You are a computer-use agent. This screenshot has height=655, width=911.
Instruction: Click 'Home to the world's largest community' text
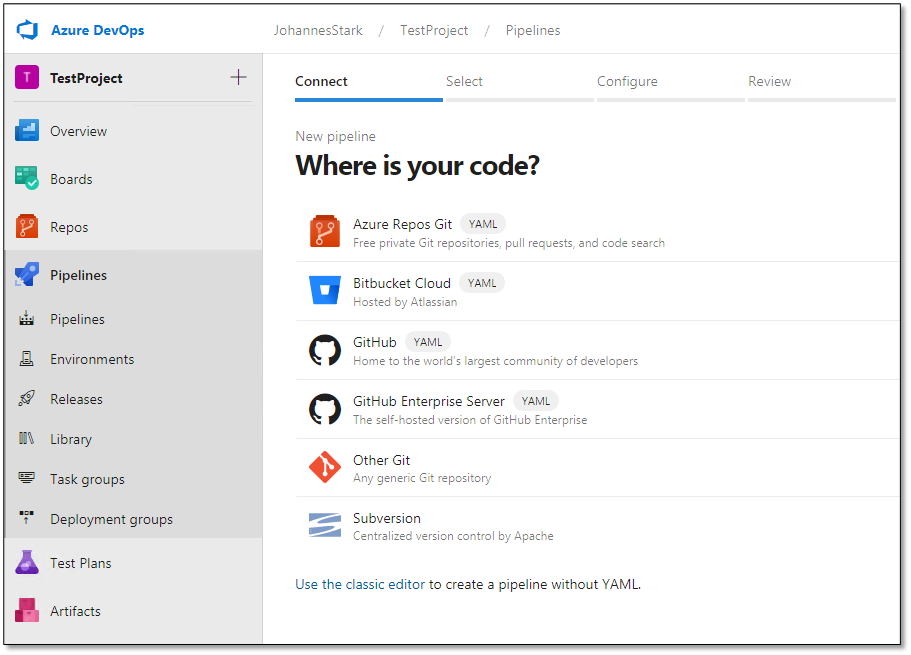495,361
